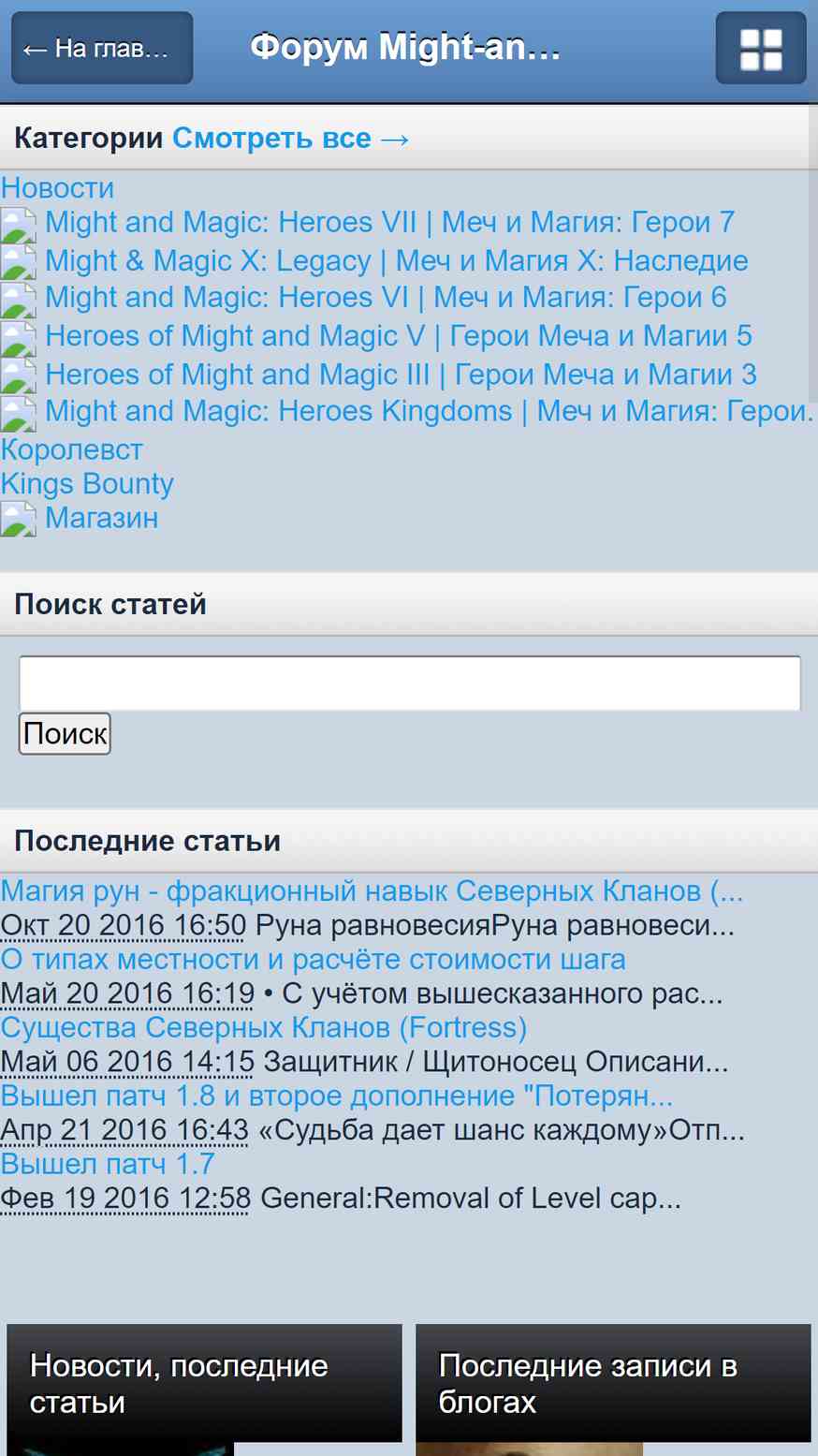The image size is (818, 1456).
Task: Open the Магазин category link
Action: coord(101,518)
